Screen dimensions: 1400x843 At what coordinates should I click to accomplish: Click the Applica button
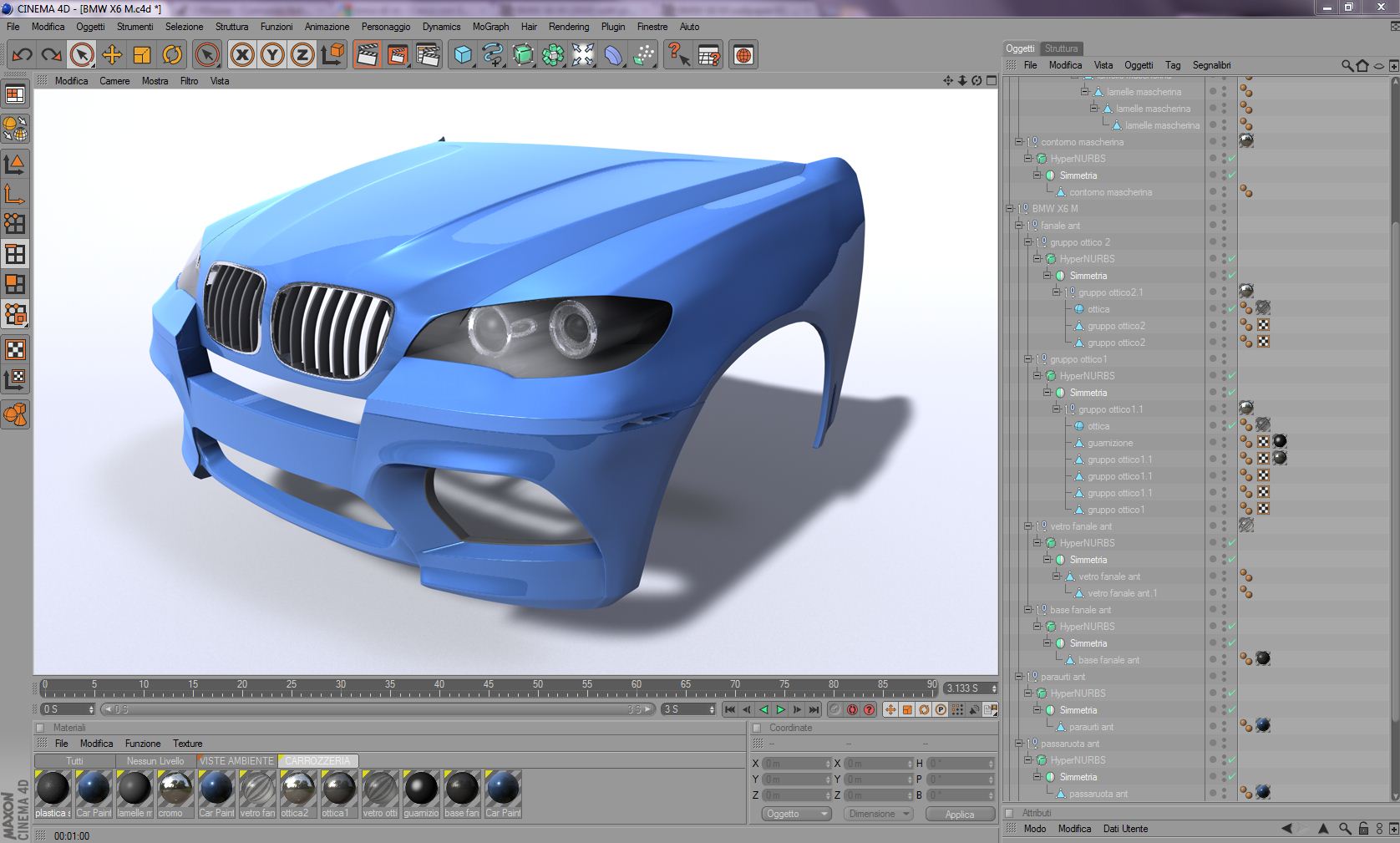click(959, 815)
